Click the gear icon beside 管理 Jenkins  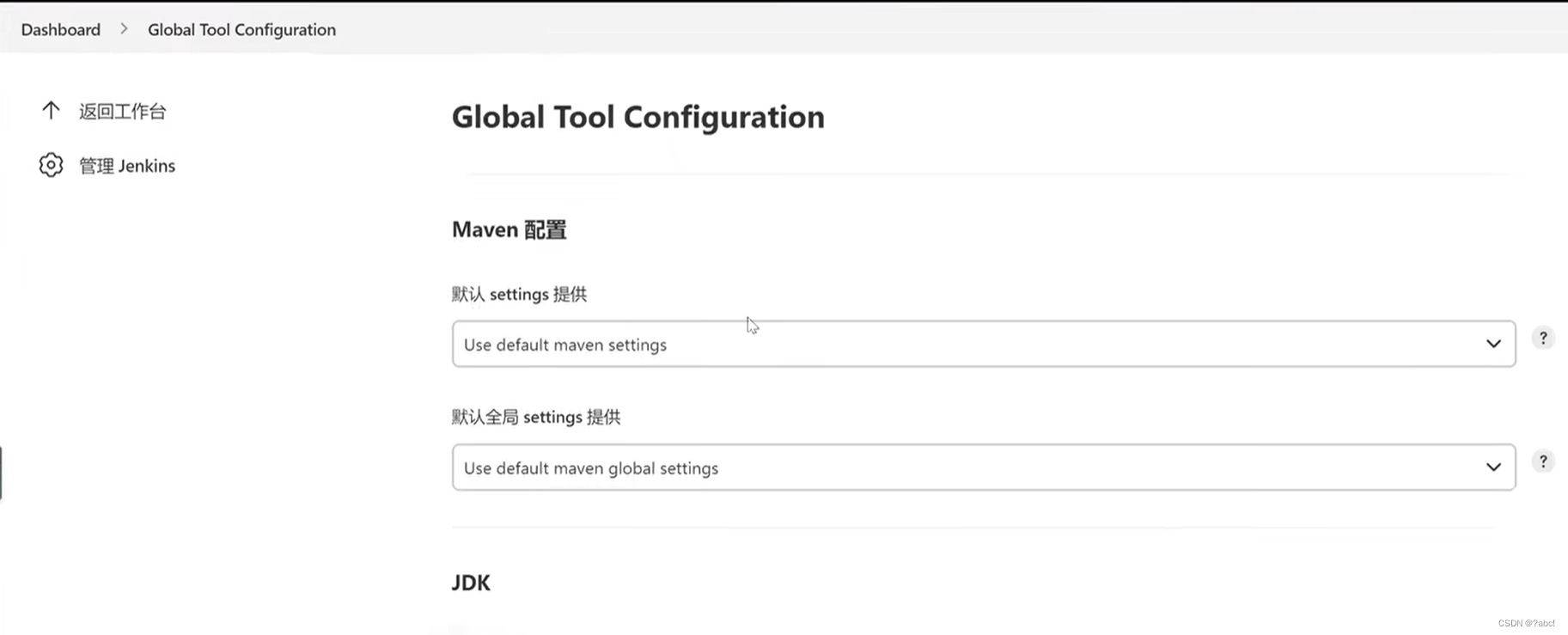point(51,165)
